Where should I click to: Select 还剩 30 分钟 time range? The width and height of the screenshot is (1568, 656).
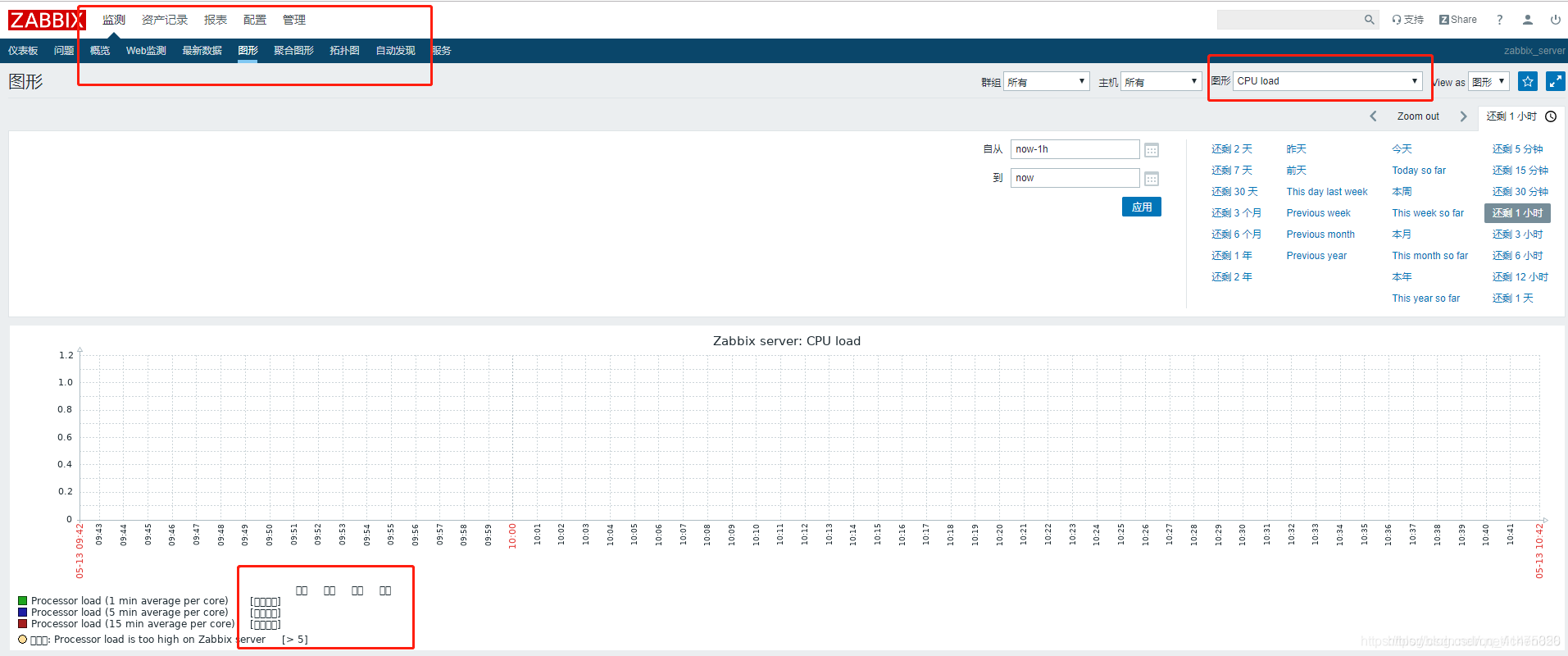tap(1520, 192)
